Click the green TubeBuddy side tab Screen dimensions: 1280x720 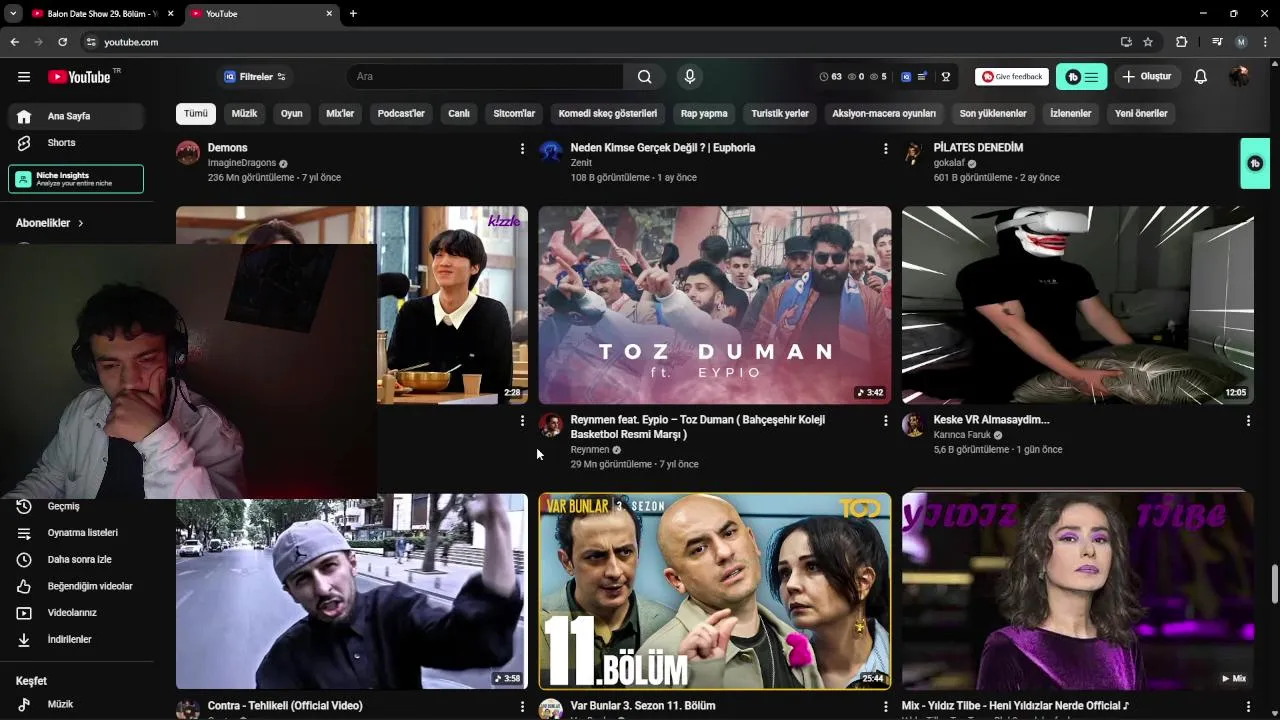tap(1255, 163)
